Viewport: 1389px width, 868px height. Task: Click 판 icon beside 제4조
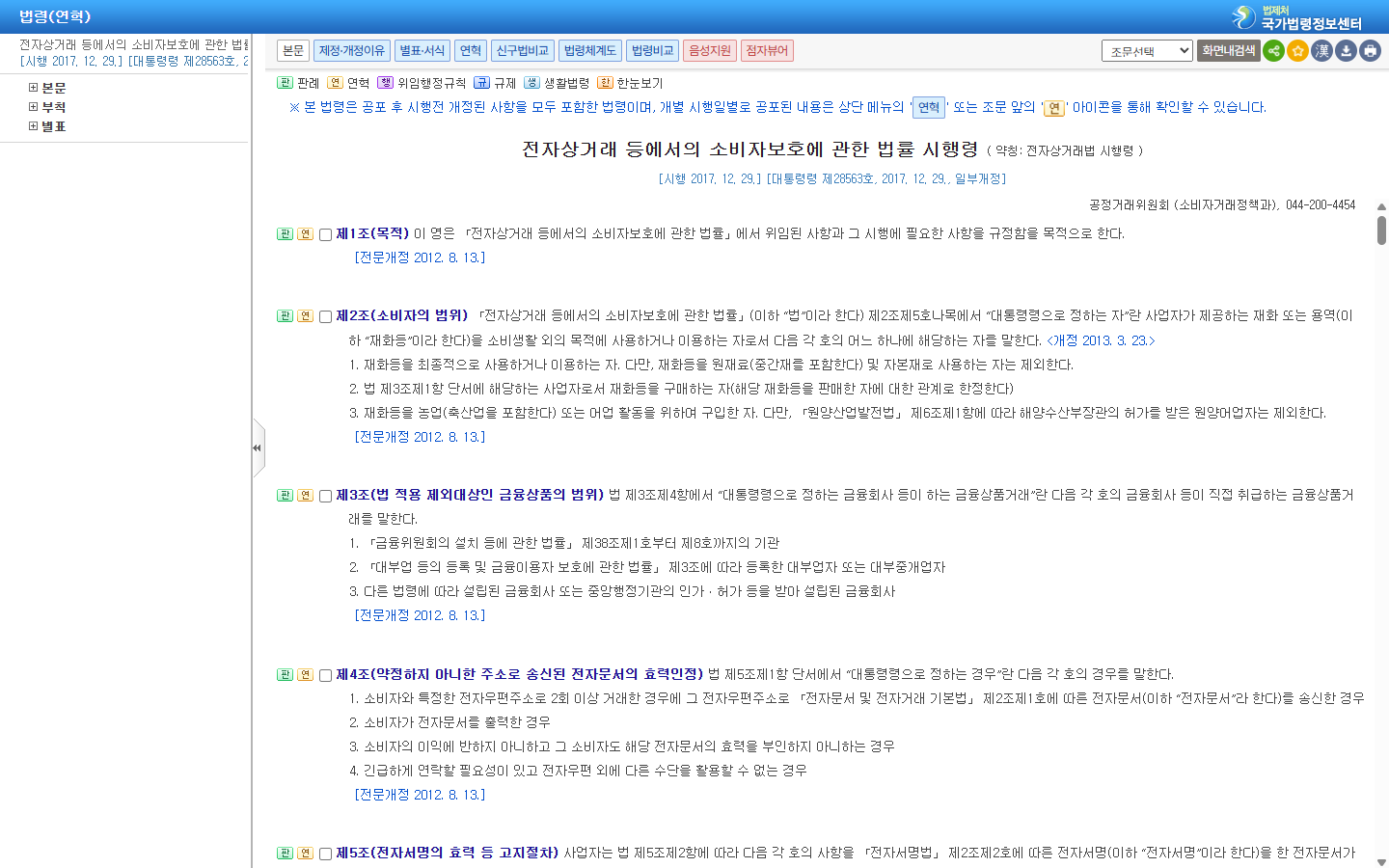coord(285,675)
